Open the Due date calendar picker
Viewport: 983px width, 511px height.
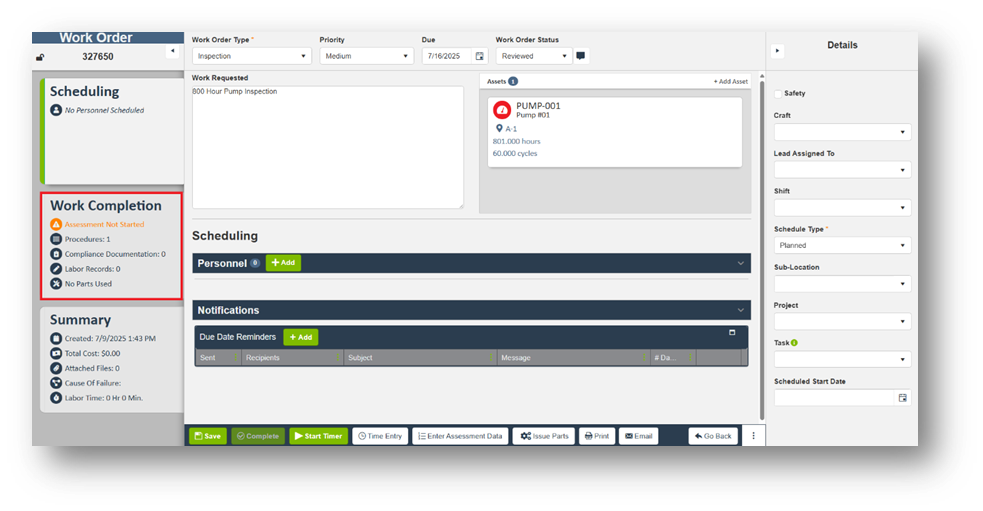pos(479,57)
